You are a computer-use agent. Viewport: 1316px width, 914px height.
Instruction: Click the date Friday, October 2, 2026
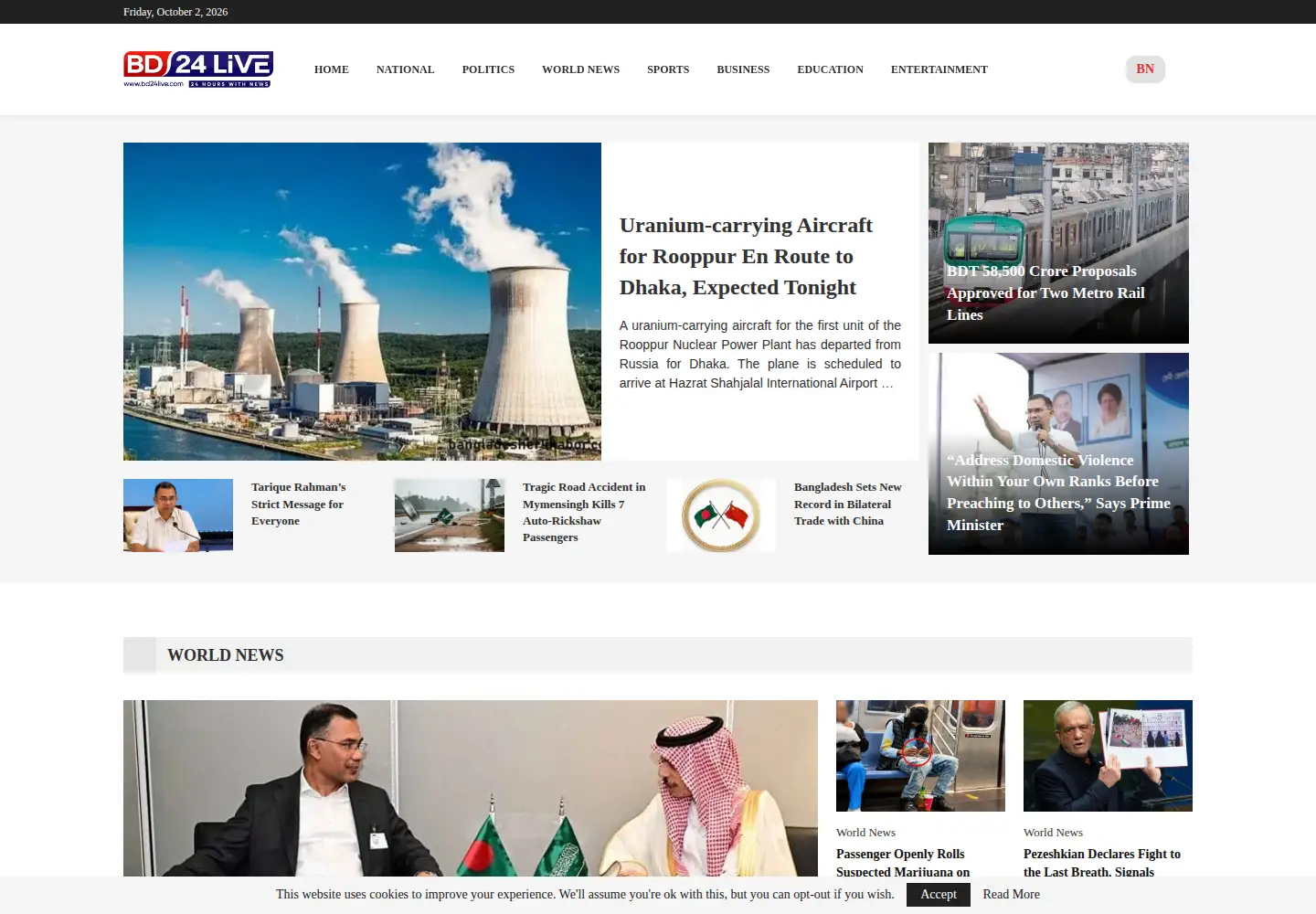(x=175, y=12)
